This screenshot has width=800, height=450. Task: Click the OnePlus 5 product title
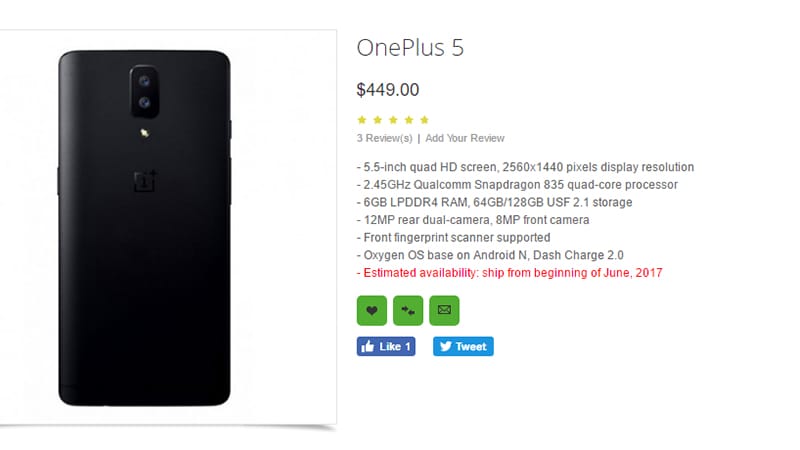tap(410, 48)
